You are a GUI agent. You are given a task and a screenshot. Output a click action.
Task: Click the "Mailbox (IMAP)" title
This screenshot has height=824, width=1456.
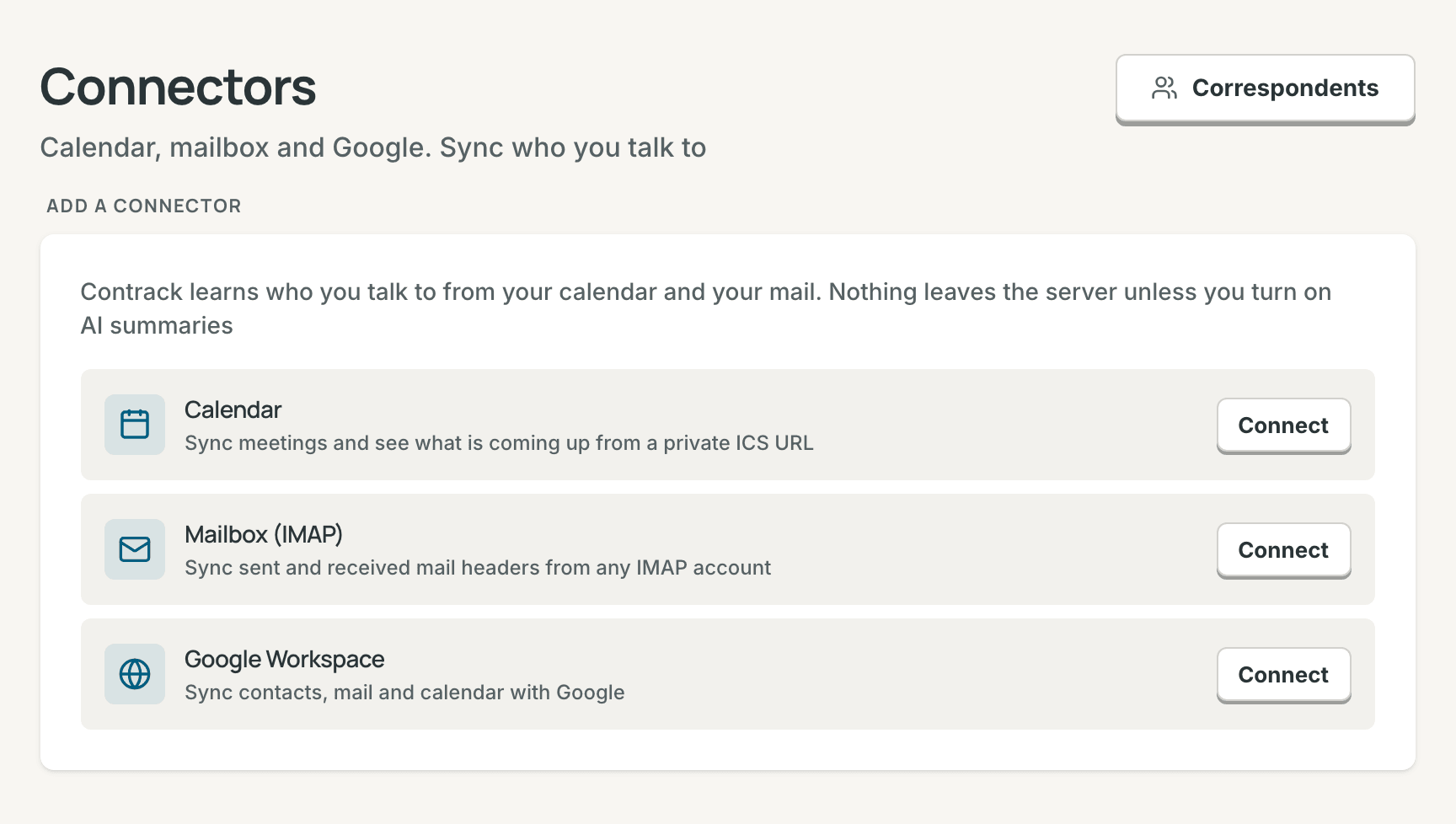coord(264,535)
